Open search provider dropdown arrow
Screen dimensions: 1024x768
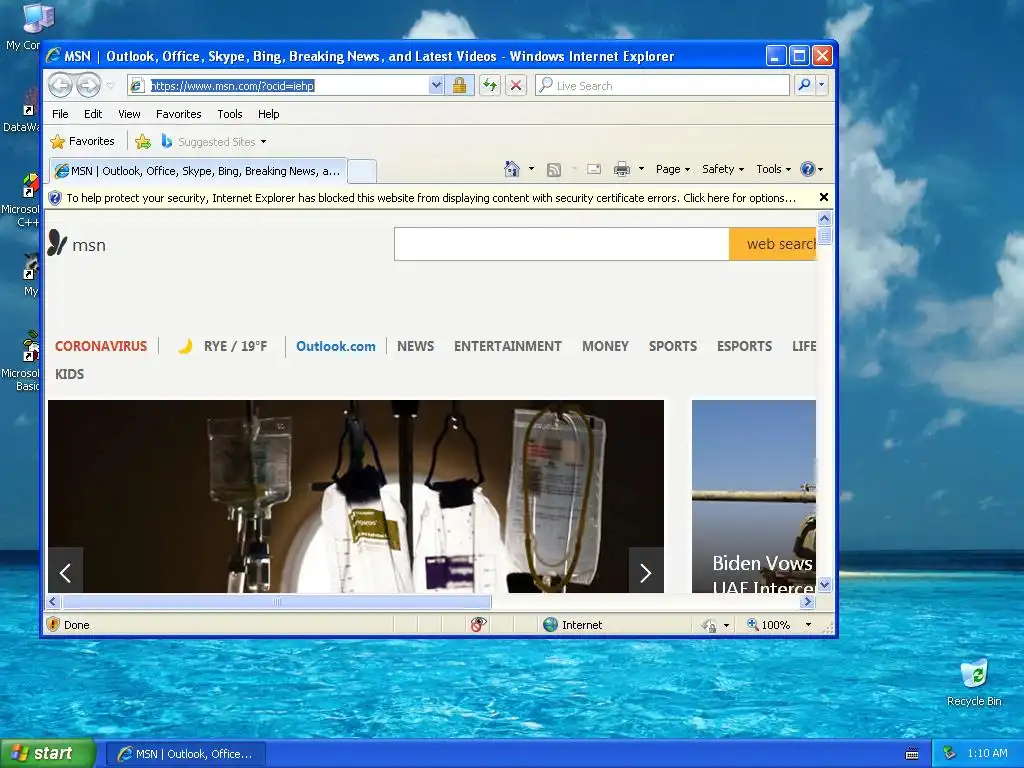(x=822, y=85)
